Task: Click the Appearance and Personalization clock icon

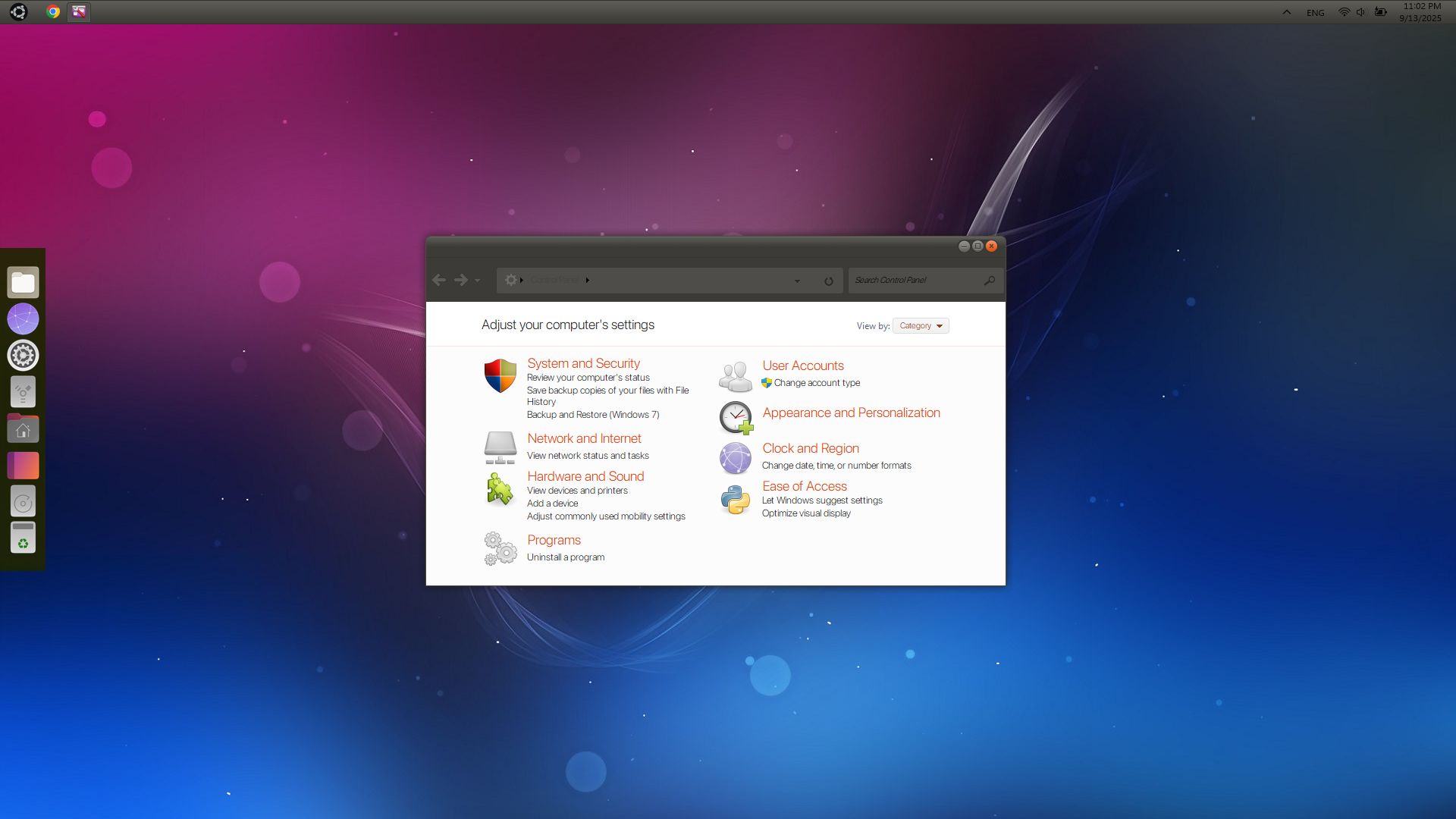Action: 735,417
